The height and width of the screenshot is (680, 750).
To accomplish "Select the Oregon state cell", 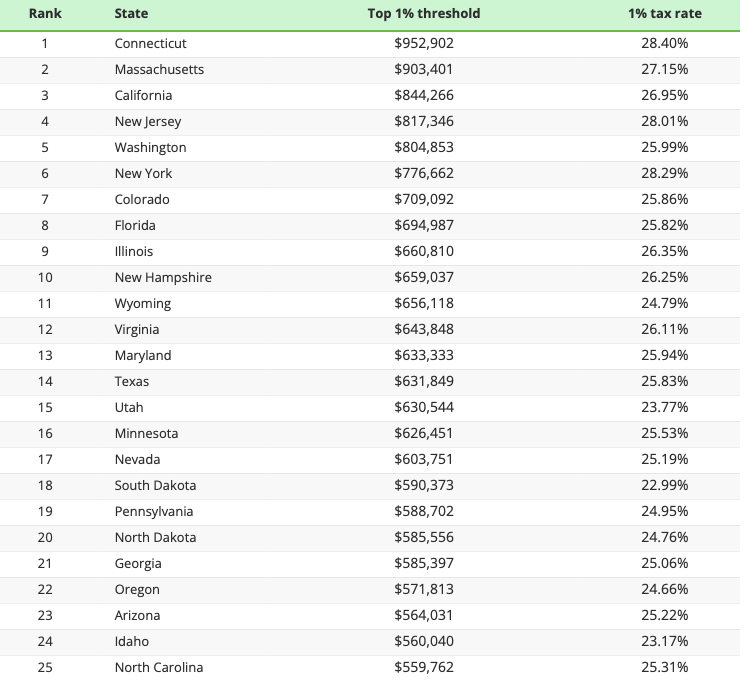I will point(137,590).
